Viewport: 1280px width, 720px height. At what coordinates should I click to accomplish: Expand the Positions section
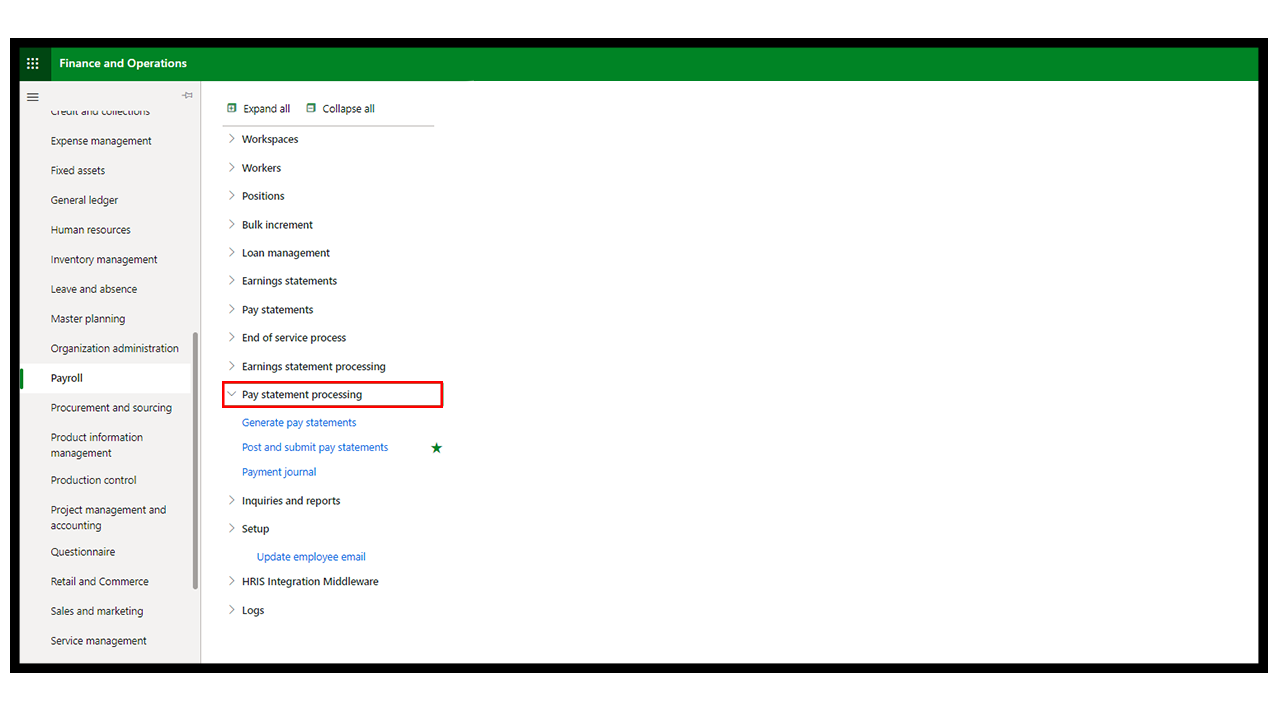(232, 196)
